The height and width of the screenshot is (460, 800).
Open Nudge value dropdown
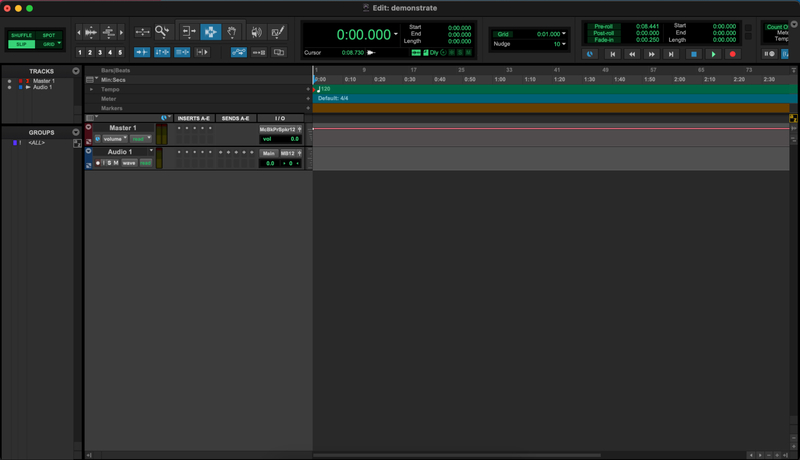564,44
